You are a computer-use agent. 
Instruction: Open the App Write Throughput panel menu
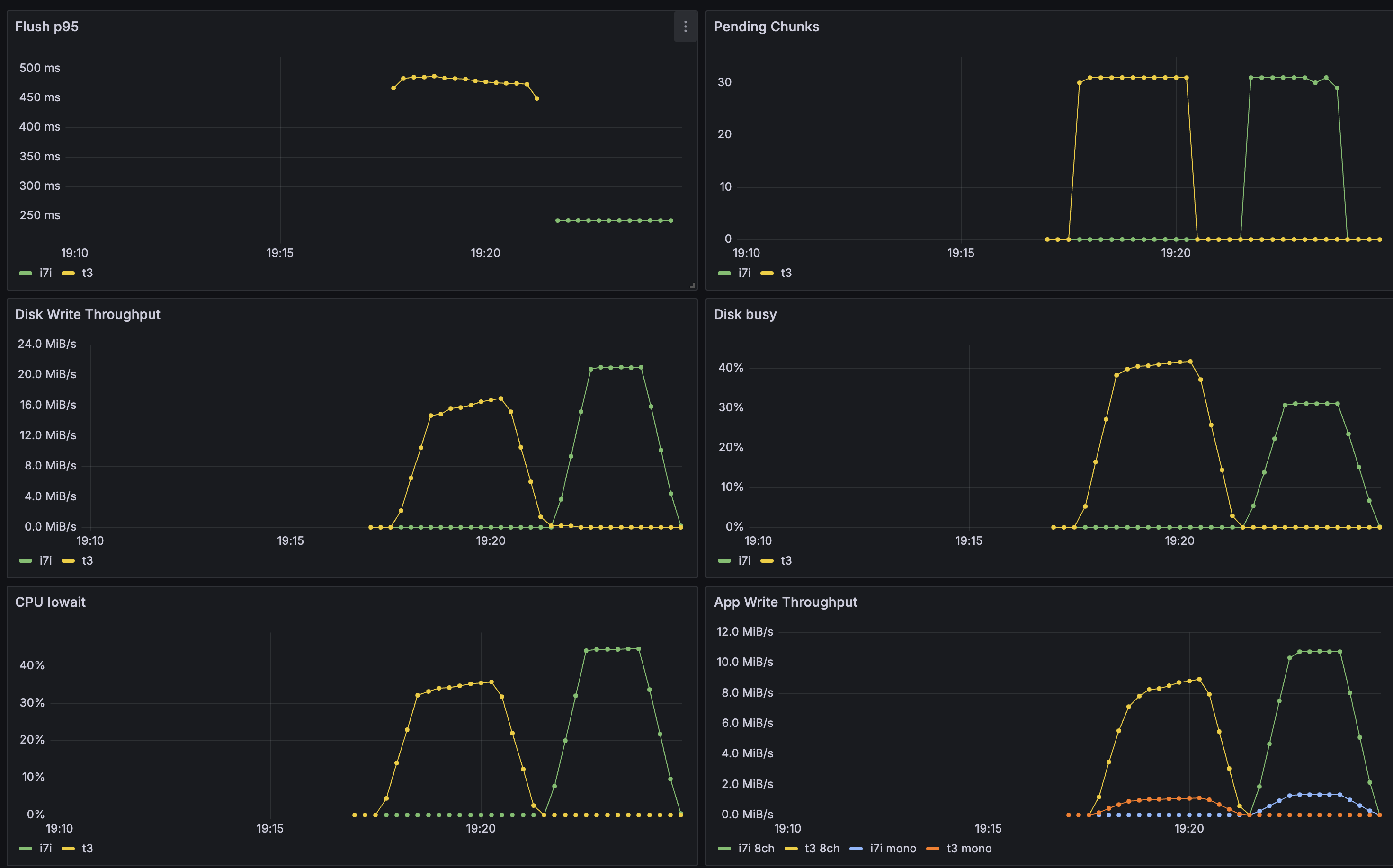786,602
